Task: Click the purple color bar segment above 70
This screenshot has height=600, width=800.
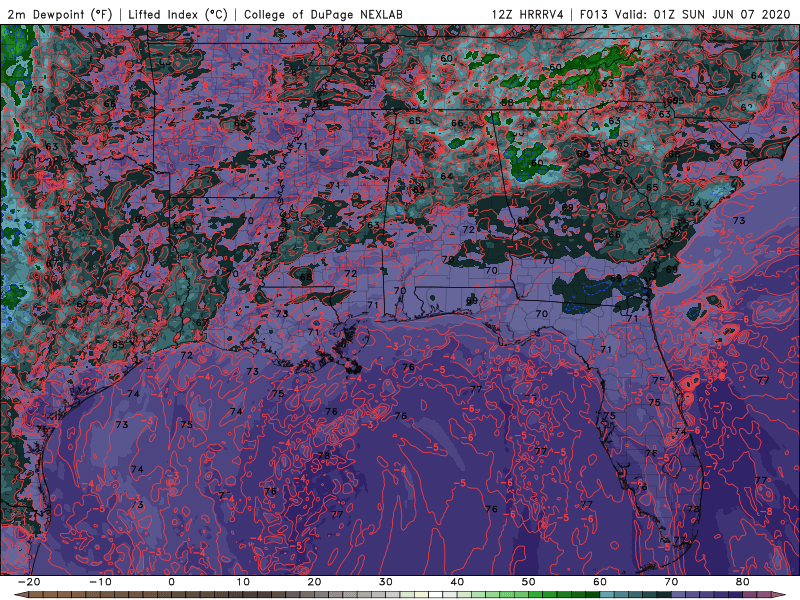Action: click(679, 595)
